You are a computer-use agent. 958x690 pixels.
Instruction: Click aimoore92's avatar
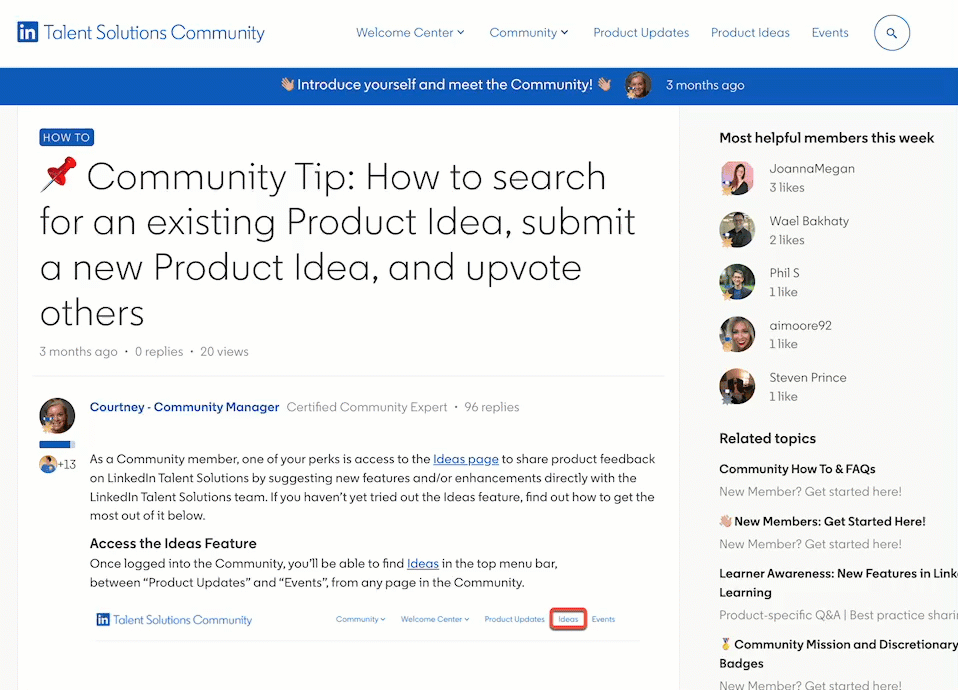(x=737, y=334)
